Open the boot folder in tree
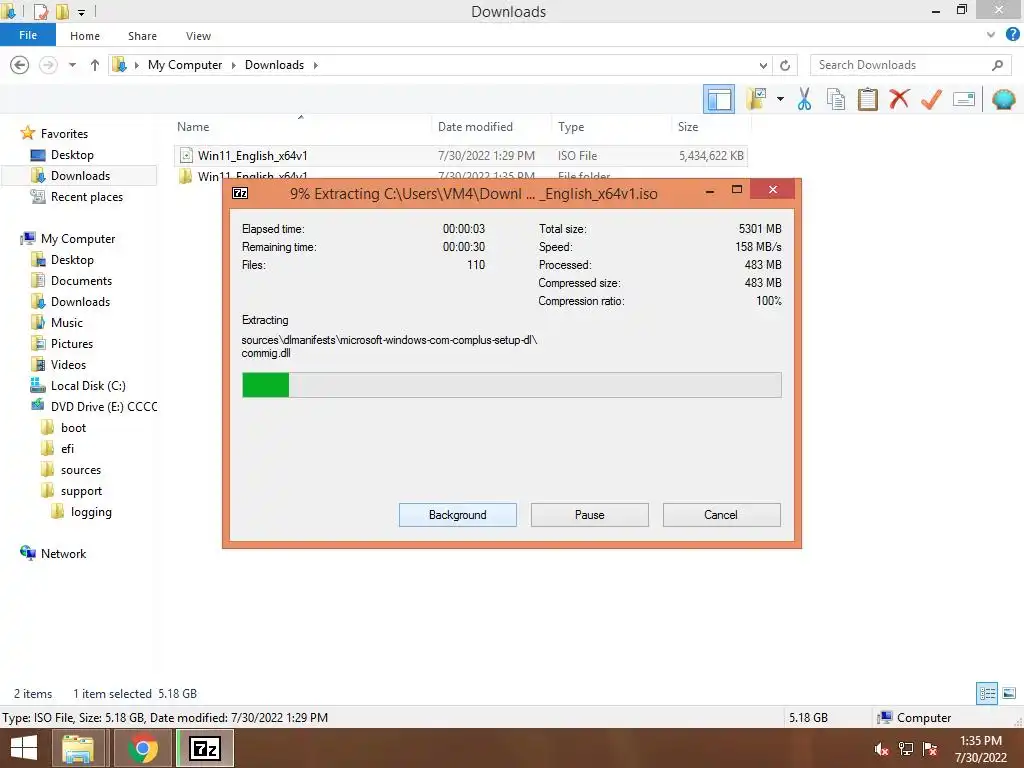The width and height of the screenshot is (1024, 768). (x=73, y=428)
